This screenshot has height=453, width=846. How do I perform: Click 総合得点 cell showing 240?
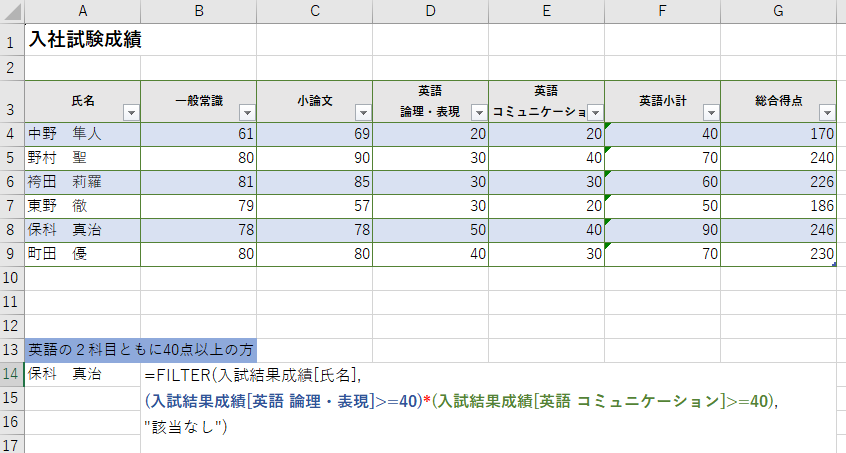[x=779, y=158]
